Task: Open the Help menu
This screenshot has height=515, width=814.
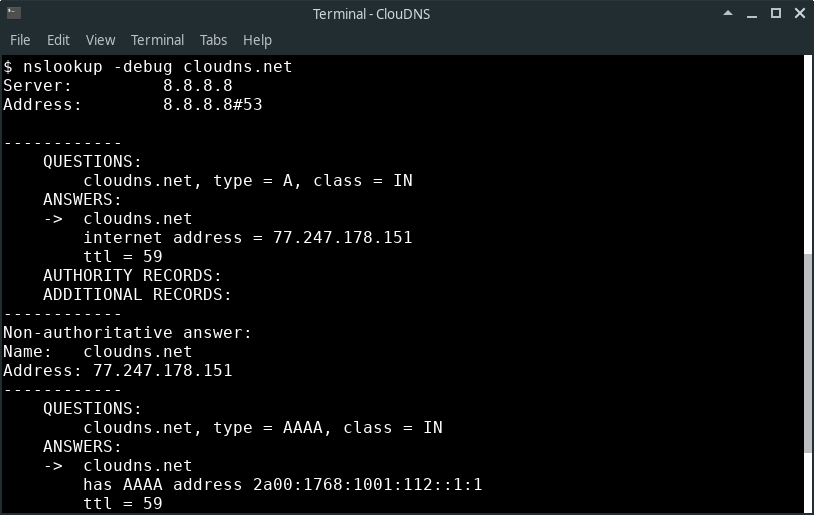Action: 257,40
